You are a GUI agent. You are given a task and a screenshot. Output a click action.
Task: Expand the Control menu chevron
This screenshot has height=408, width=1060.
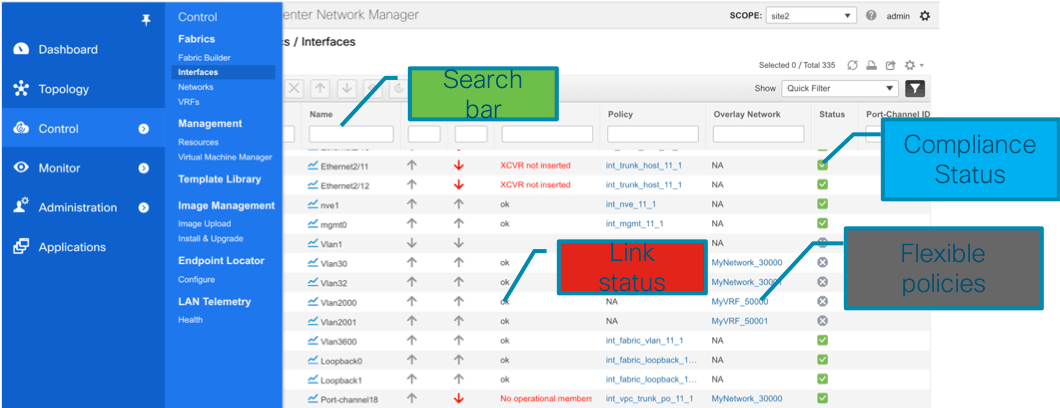click(143, 128)
